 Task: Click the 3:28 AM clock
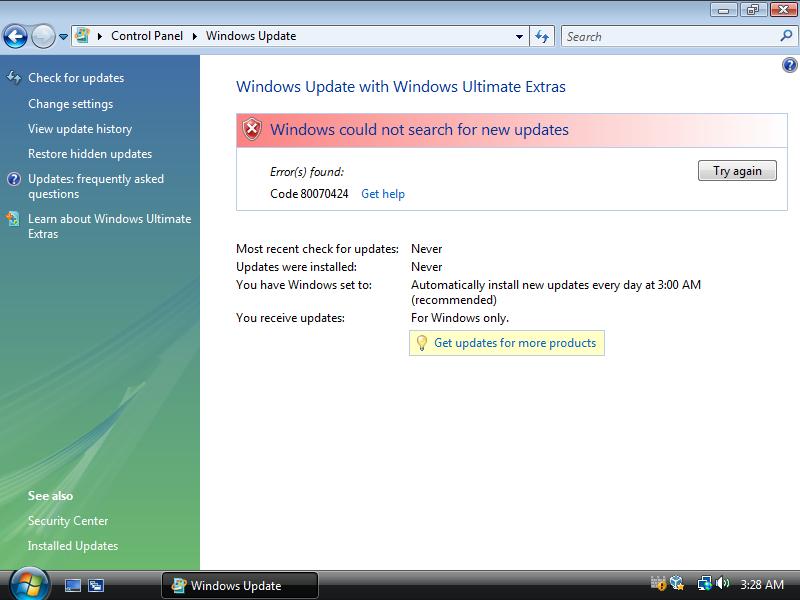(762, 584)
